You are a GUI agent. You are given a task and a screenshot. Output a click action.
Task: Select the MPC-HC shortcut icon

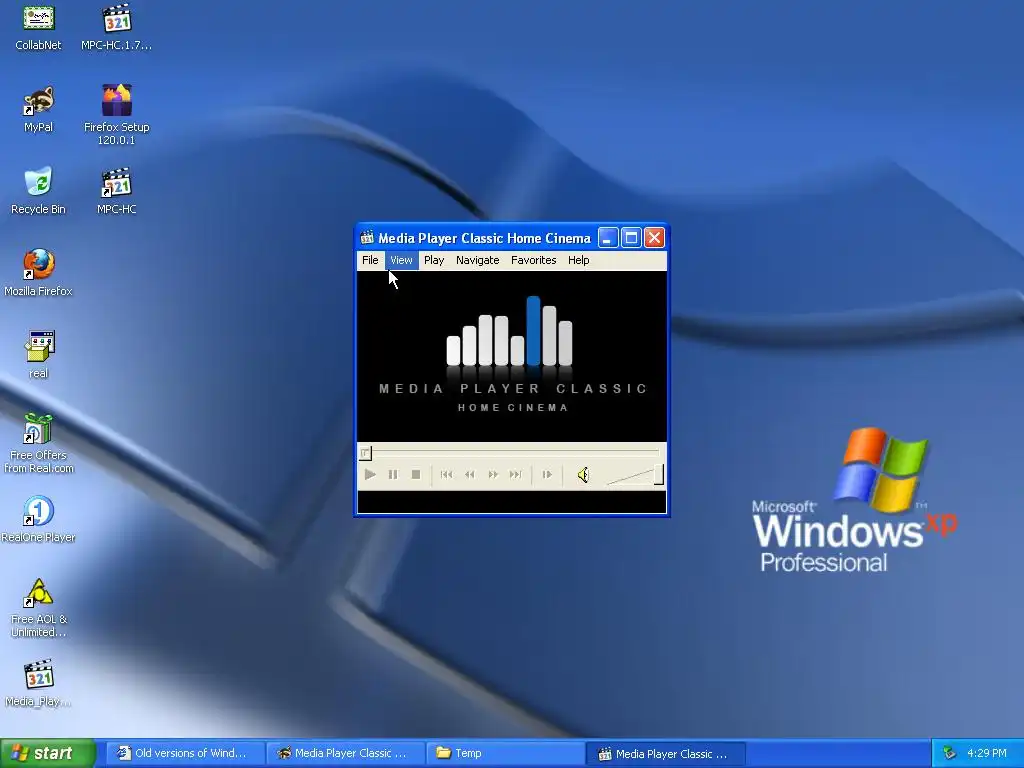116,191
